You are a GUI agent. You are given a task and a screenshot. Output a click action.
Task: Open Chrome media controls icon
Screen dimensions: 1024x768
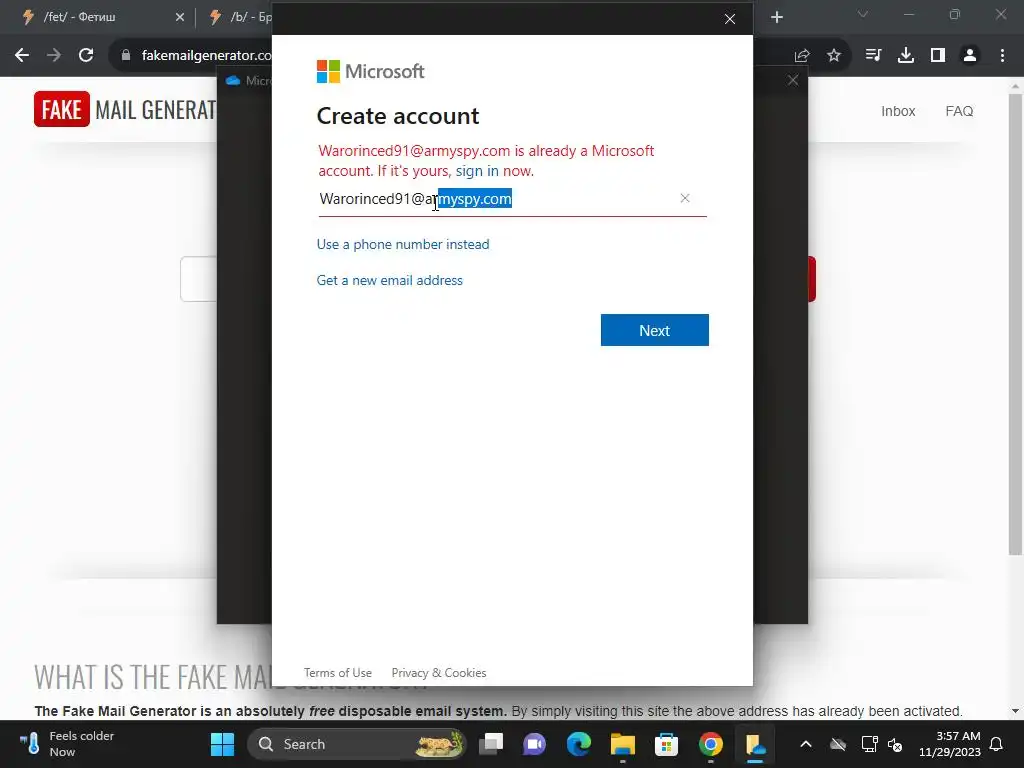click(873, 56)
